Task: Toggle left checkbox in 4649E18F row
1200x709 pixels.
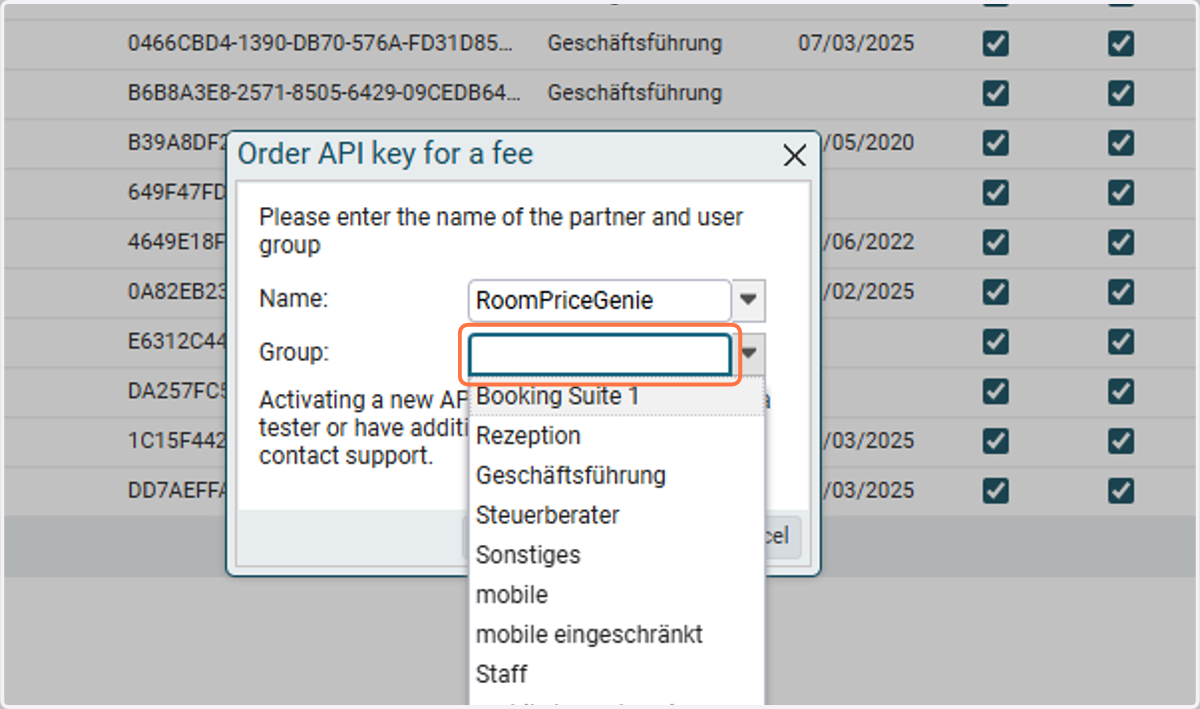Action: tap(995, 242)
